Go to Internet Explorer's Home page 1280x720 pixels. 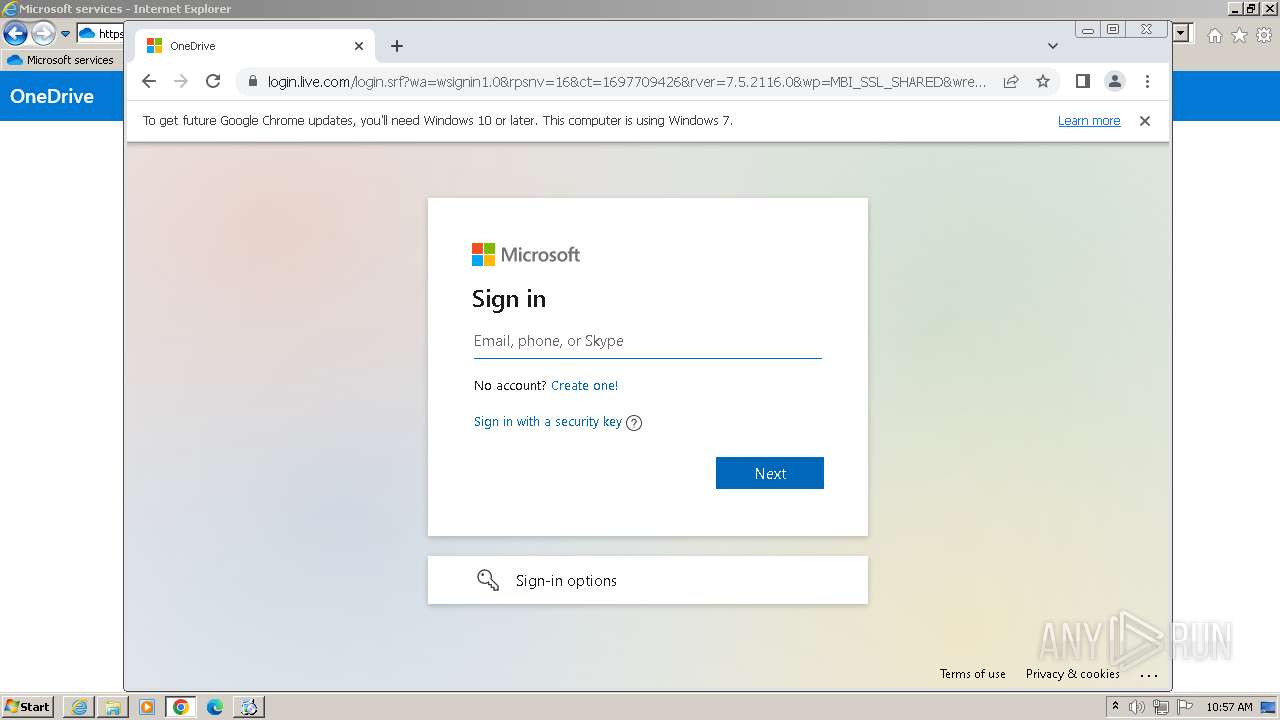[x=1214, y=35]
